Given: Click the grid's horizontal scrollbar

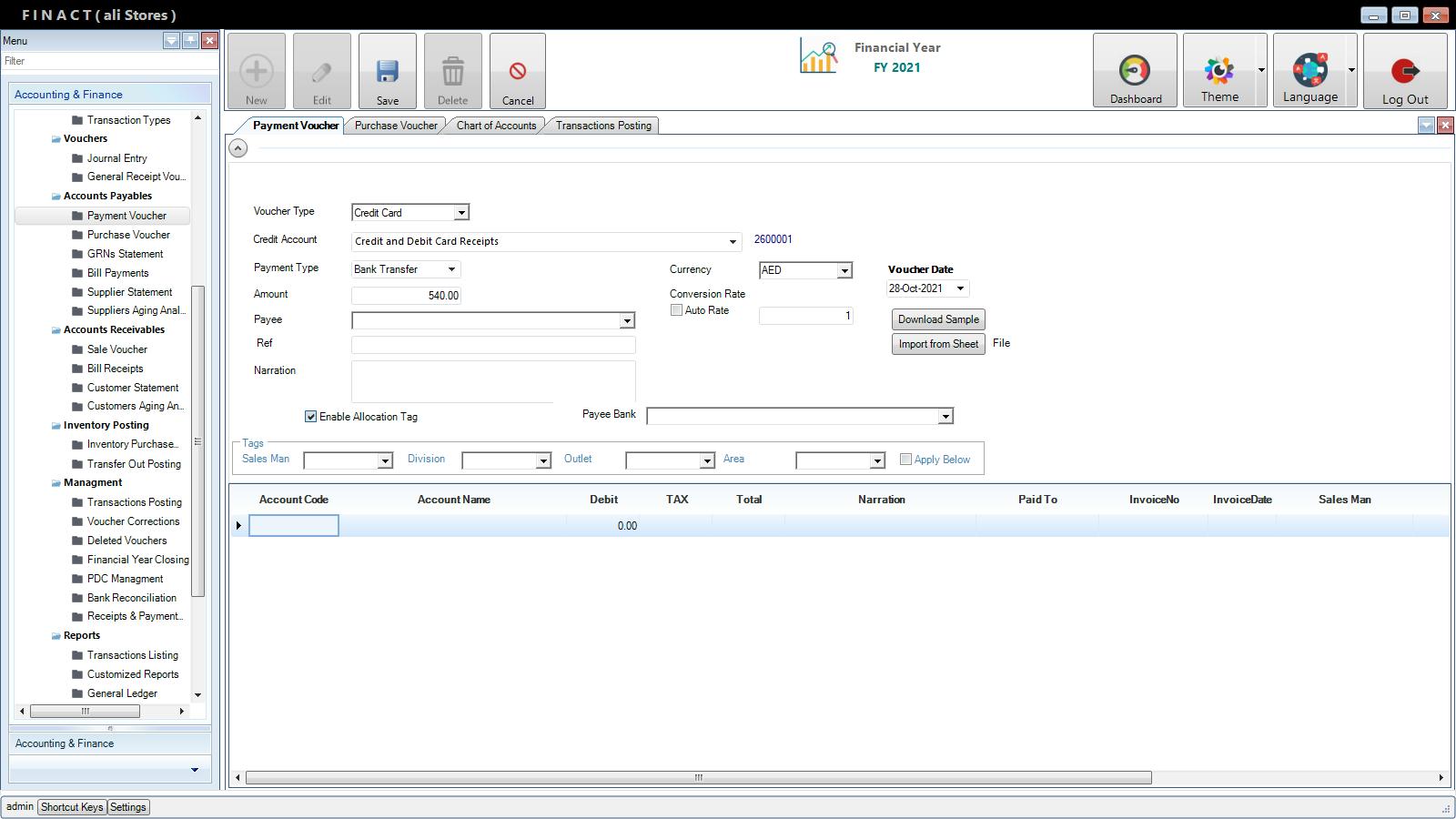Looking at the screenshot, I should click(x=698, y=778).
